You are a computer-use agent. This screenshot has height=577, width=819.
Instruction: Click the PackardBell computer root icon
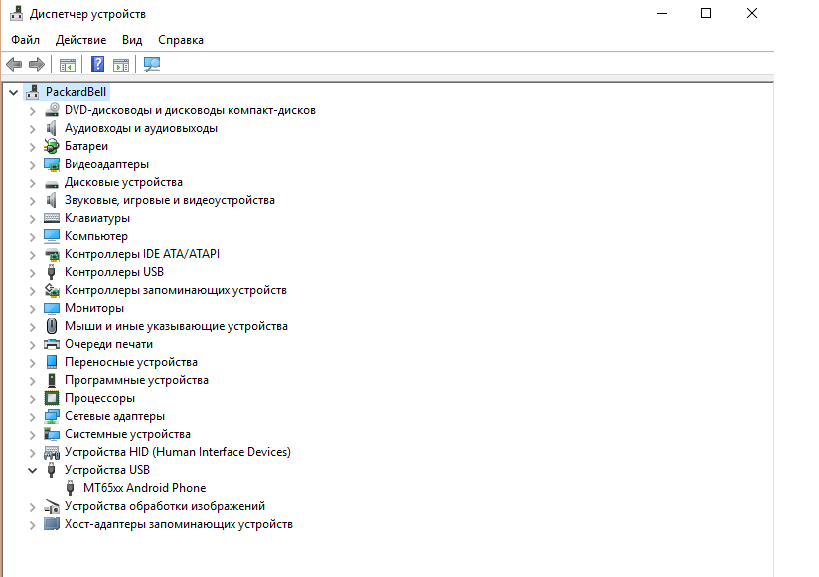click(33, 92)
